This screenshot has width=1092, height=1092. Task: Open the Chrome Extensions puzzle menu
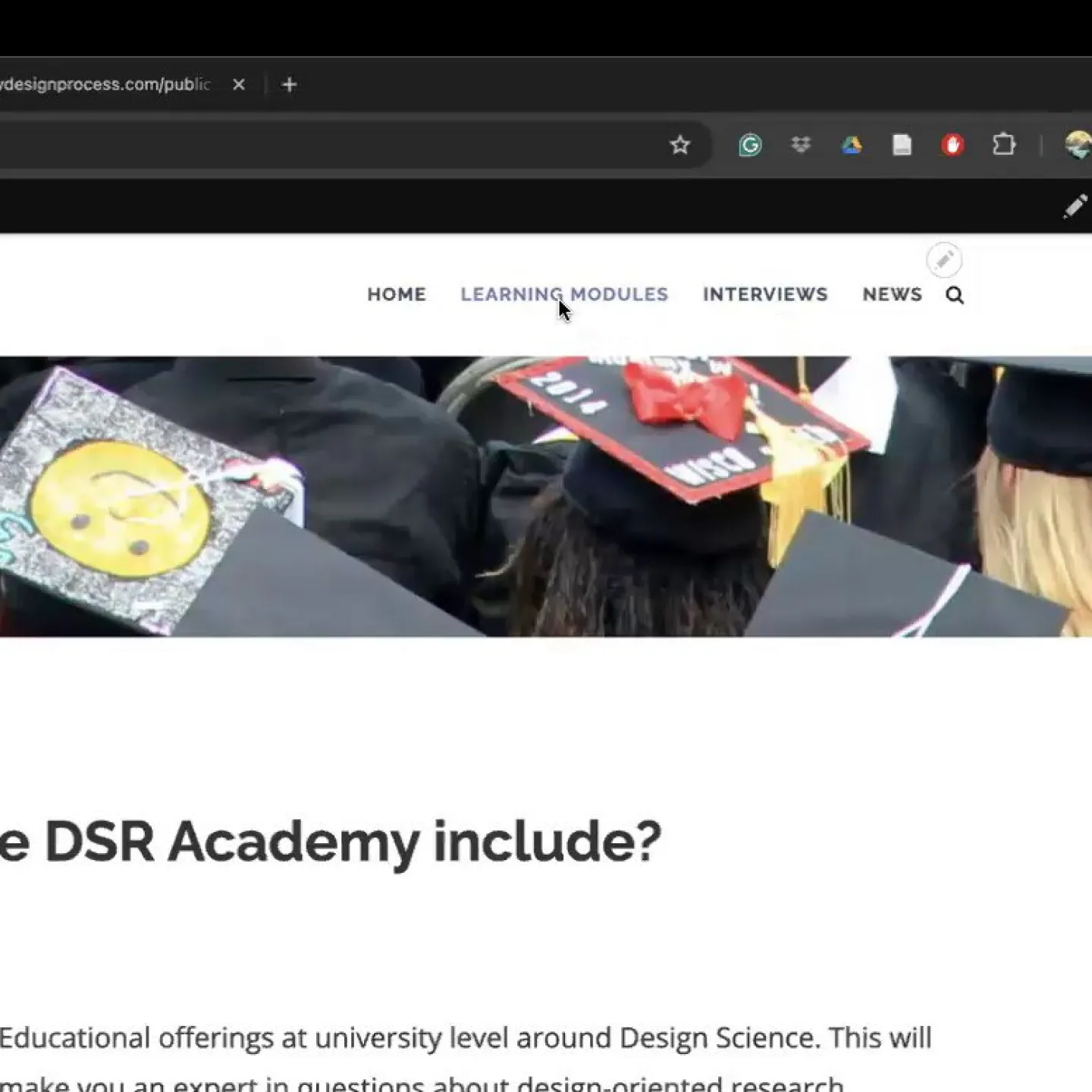tap(1004, 144)
